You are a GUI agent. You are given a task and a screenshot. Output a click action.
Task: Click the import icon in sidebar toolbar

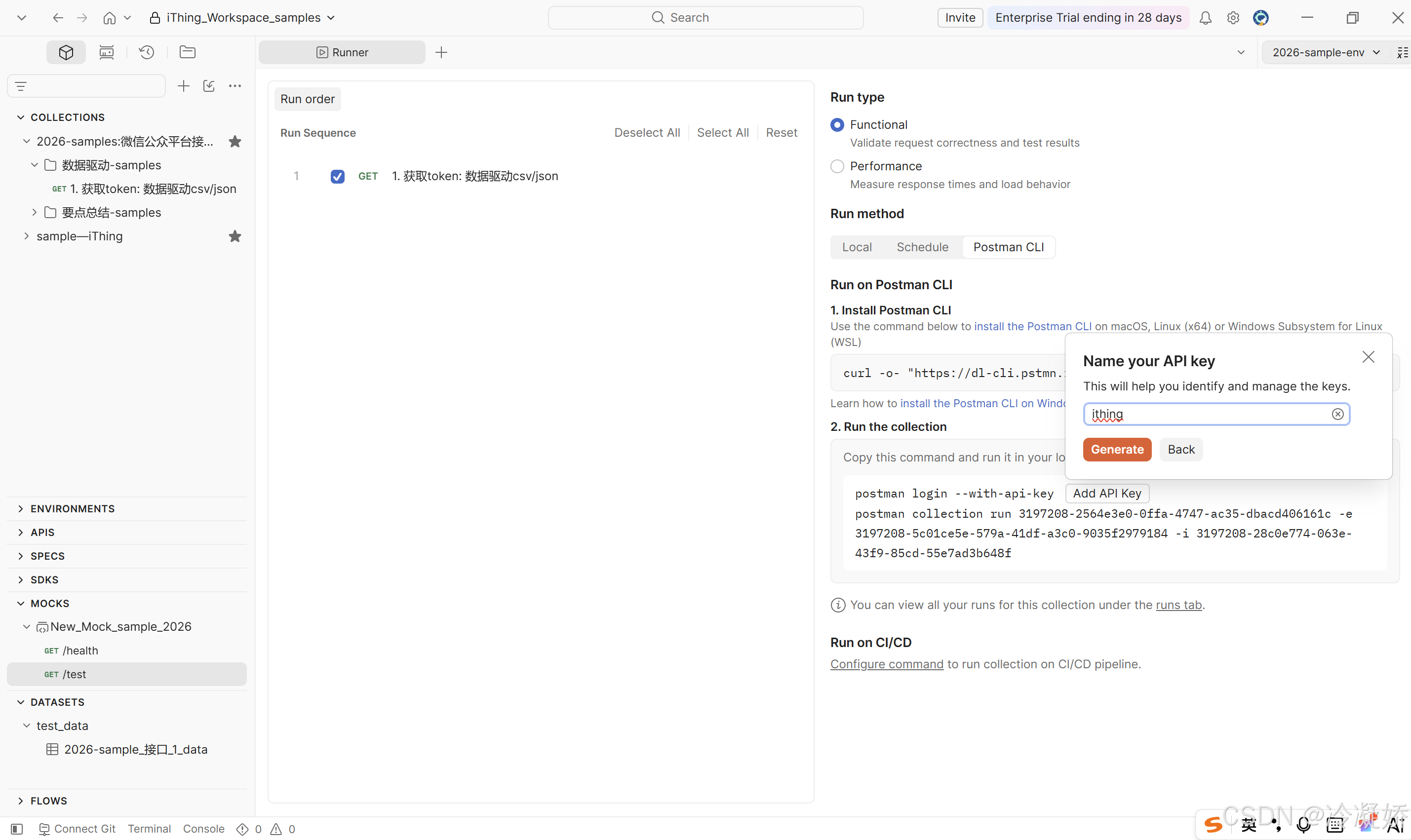click(209, 86)
